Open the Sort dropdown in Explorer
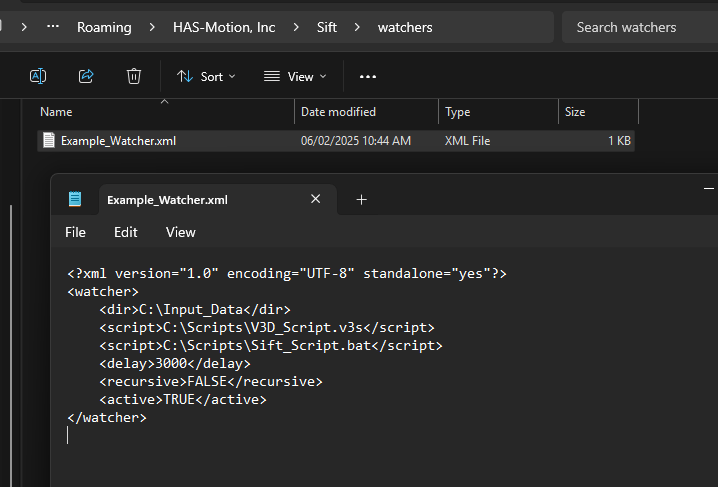The width and height of the screenshot is (718, 487). (x=206, y=76)
